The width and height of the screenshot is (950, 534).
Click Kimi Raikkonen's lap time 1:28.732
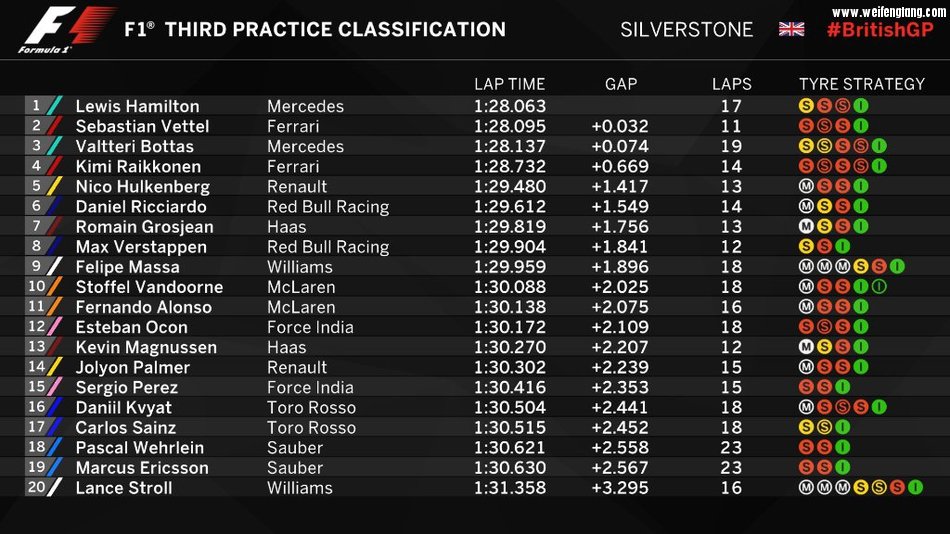click(x=510, y=166)
